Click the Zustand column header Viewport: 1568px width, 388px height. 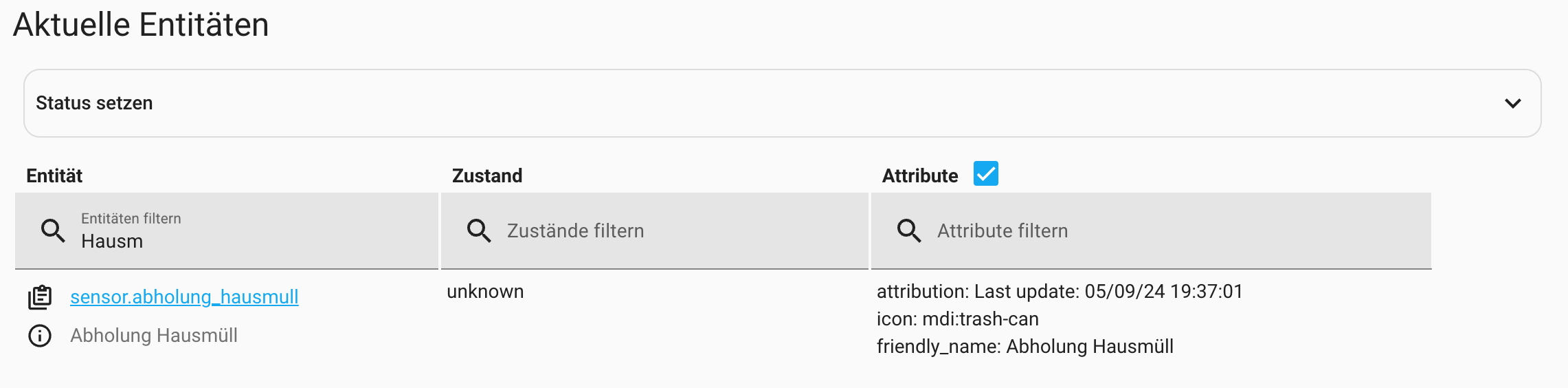[x=487, y=176]
